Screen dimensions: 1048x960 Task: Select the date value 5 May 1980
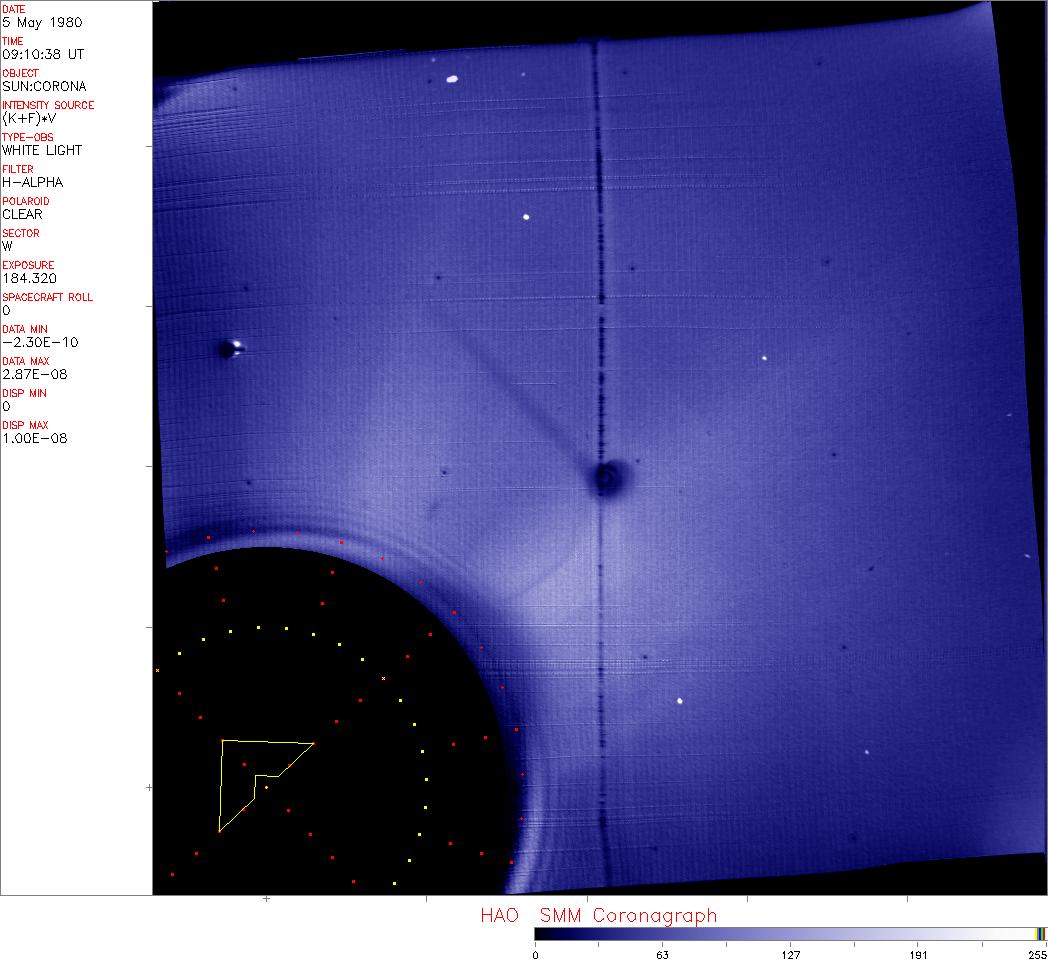[43, 22]
